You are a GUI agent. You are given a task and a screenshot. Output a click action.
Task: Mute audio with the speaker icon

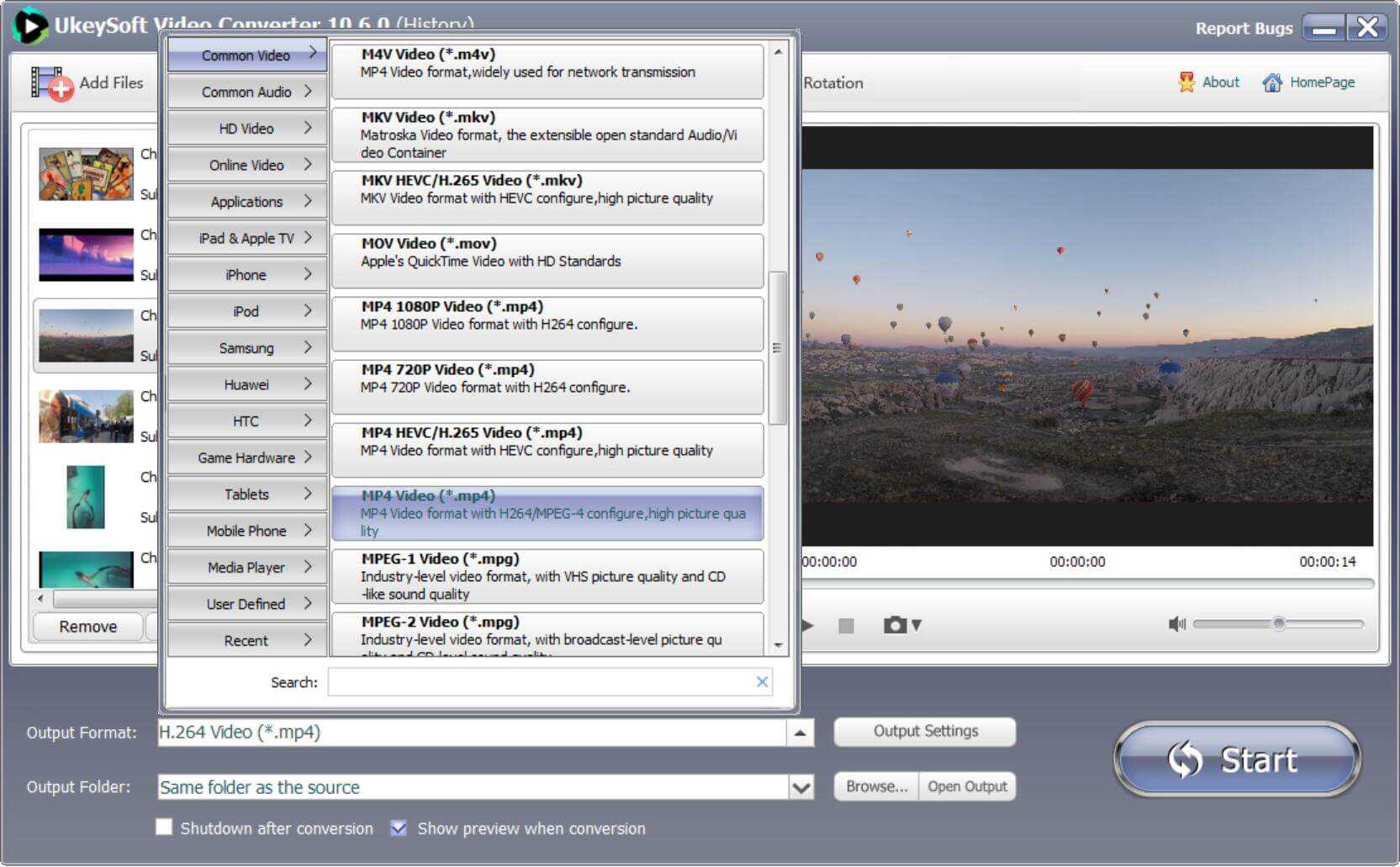click(x=1176, y=624)
